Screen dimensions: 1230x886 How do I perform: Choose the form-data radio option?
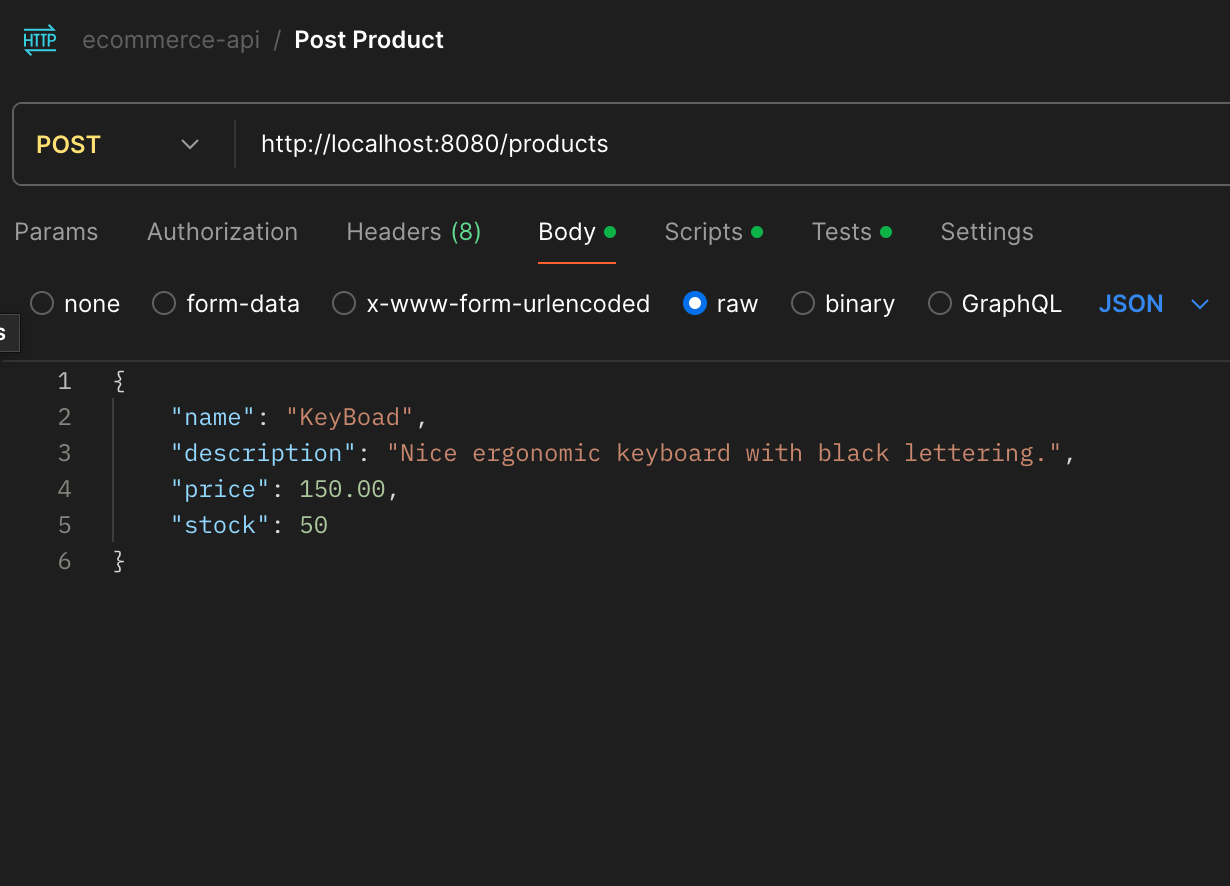pyautogui.click(x=164, y=304)
